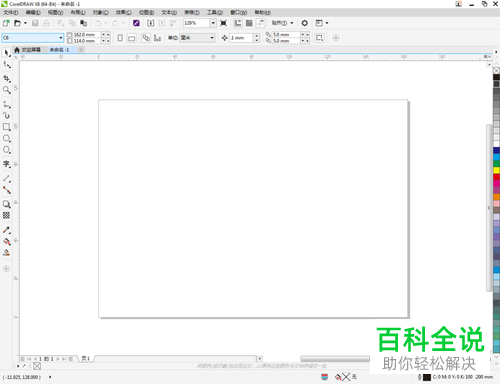Open the File (文件) menu
This screenshot has height=384, width=500.
pyautogui.click(x=11, y=12)
